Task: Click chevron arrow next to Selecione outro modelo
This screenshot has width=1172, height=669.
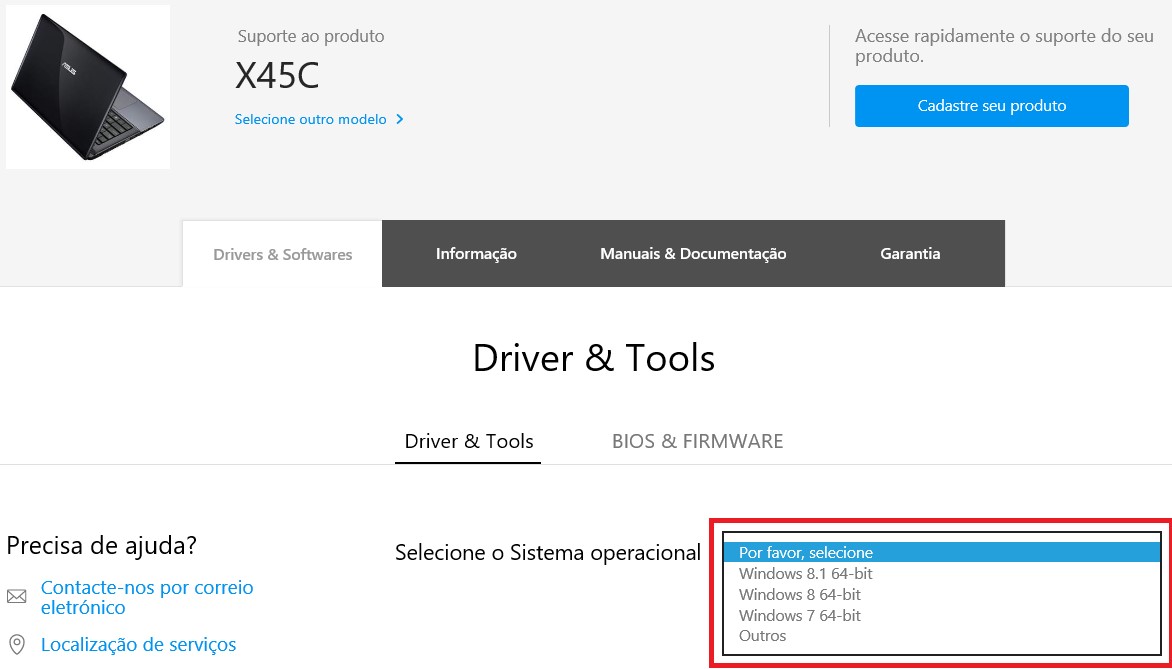Action: click(x=400, y=120)
